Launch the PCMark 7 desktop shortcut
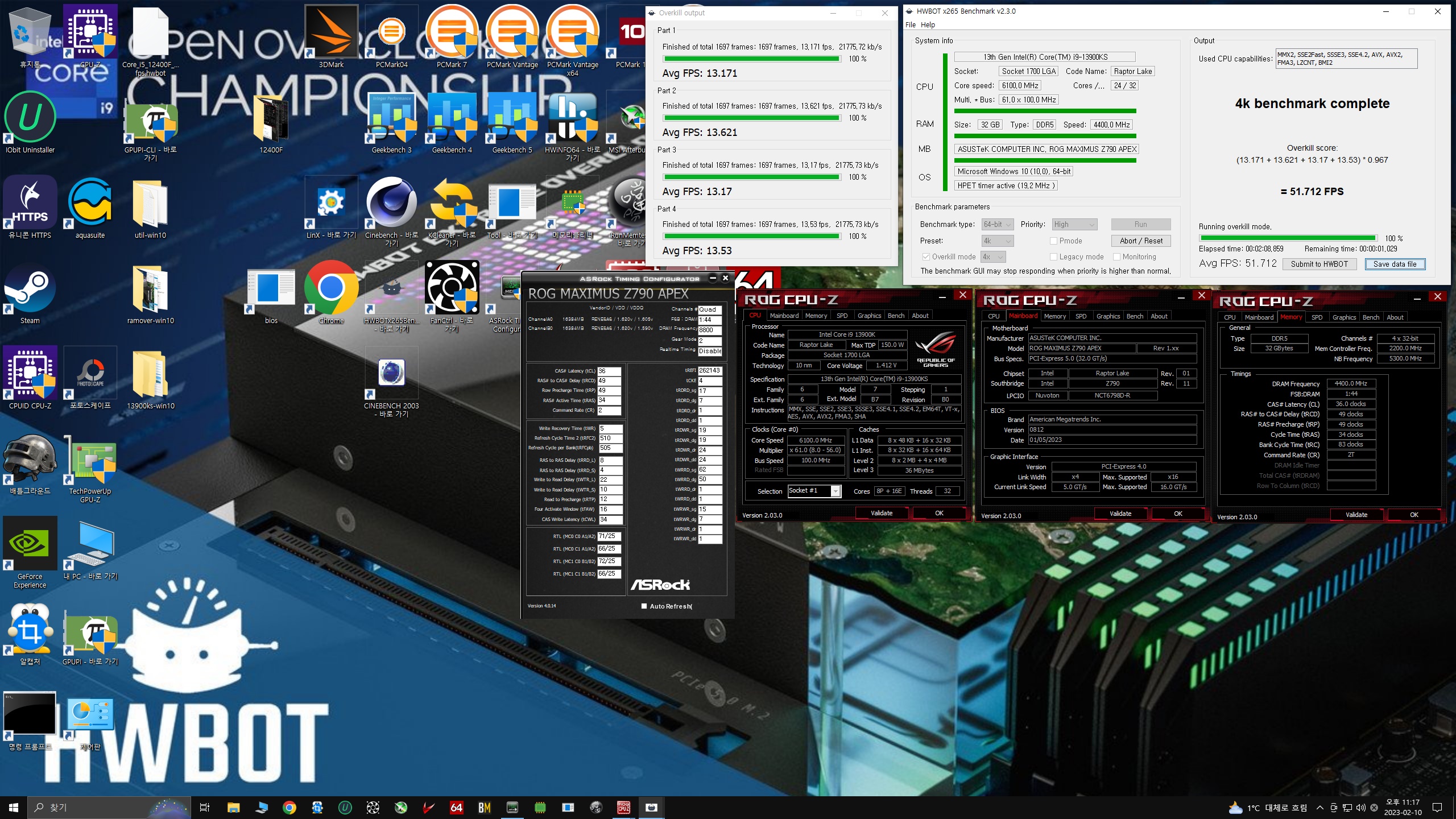Screen dimensions: 1456x819 coord(452,37)
